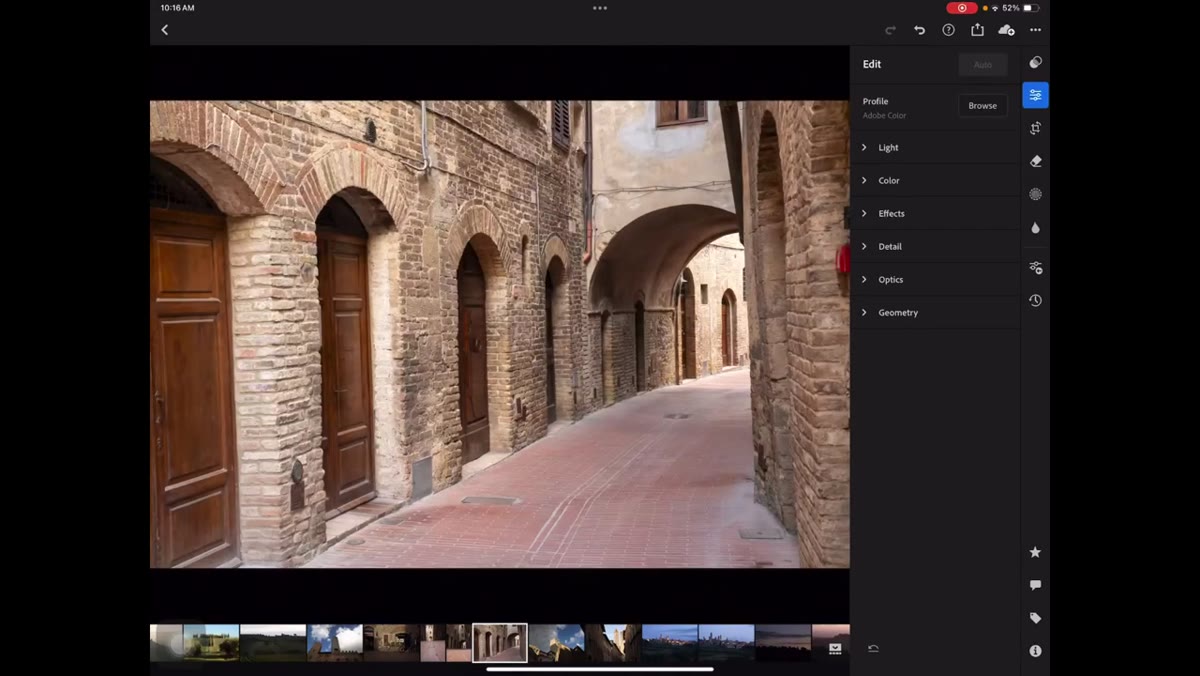Image resolution: width=1200 pixels, height=676 pixels.
Task: Select the Lens Blur droplet tool
Action: coord(1035,227)
